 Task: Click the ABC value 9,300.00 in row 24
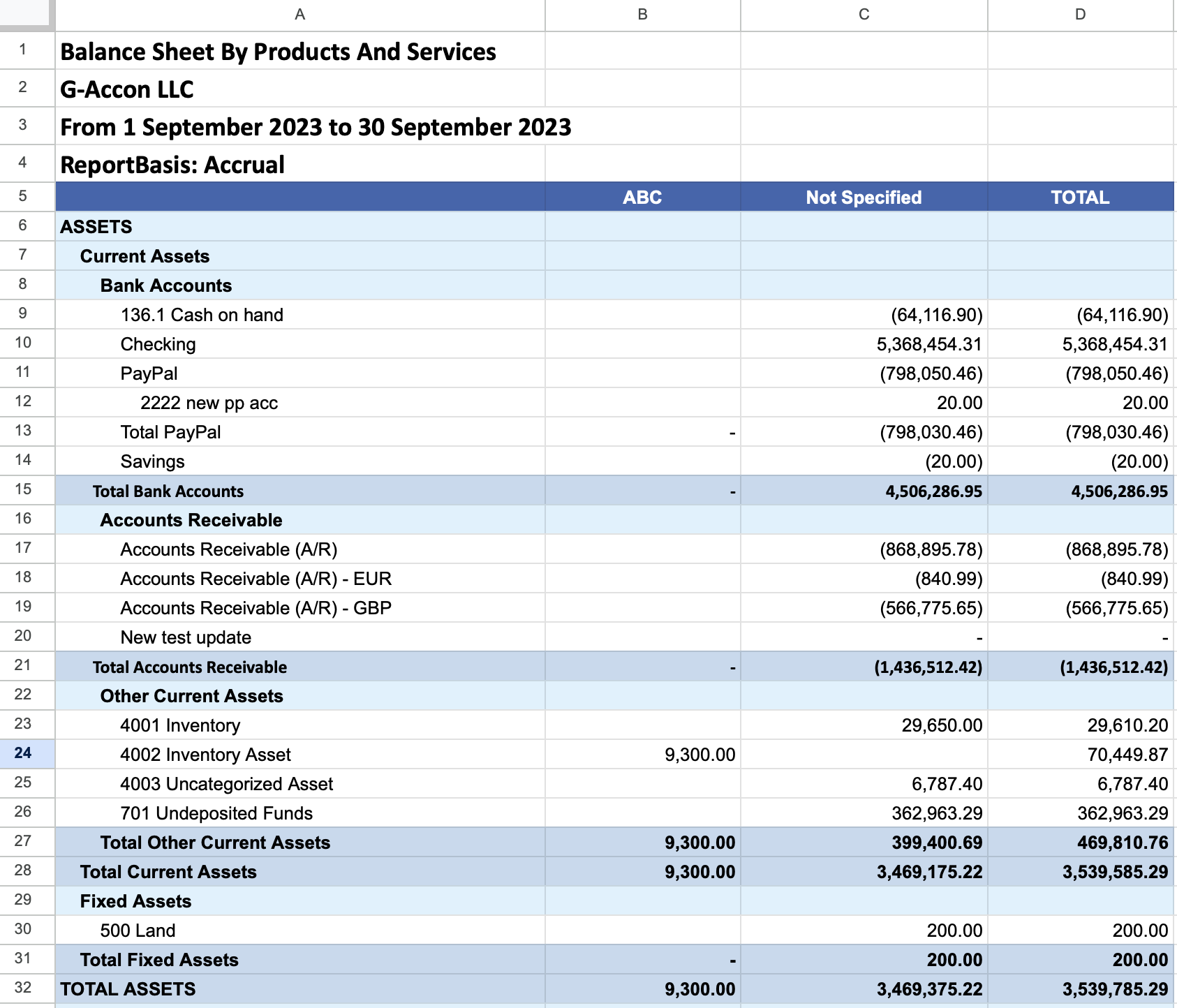point(642,754)
